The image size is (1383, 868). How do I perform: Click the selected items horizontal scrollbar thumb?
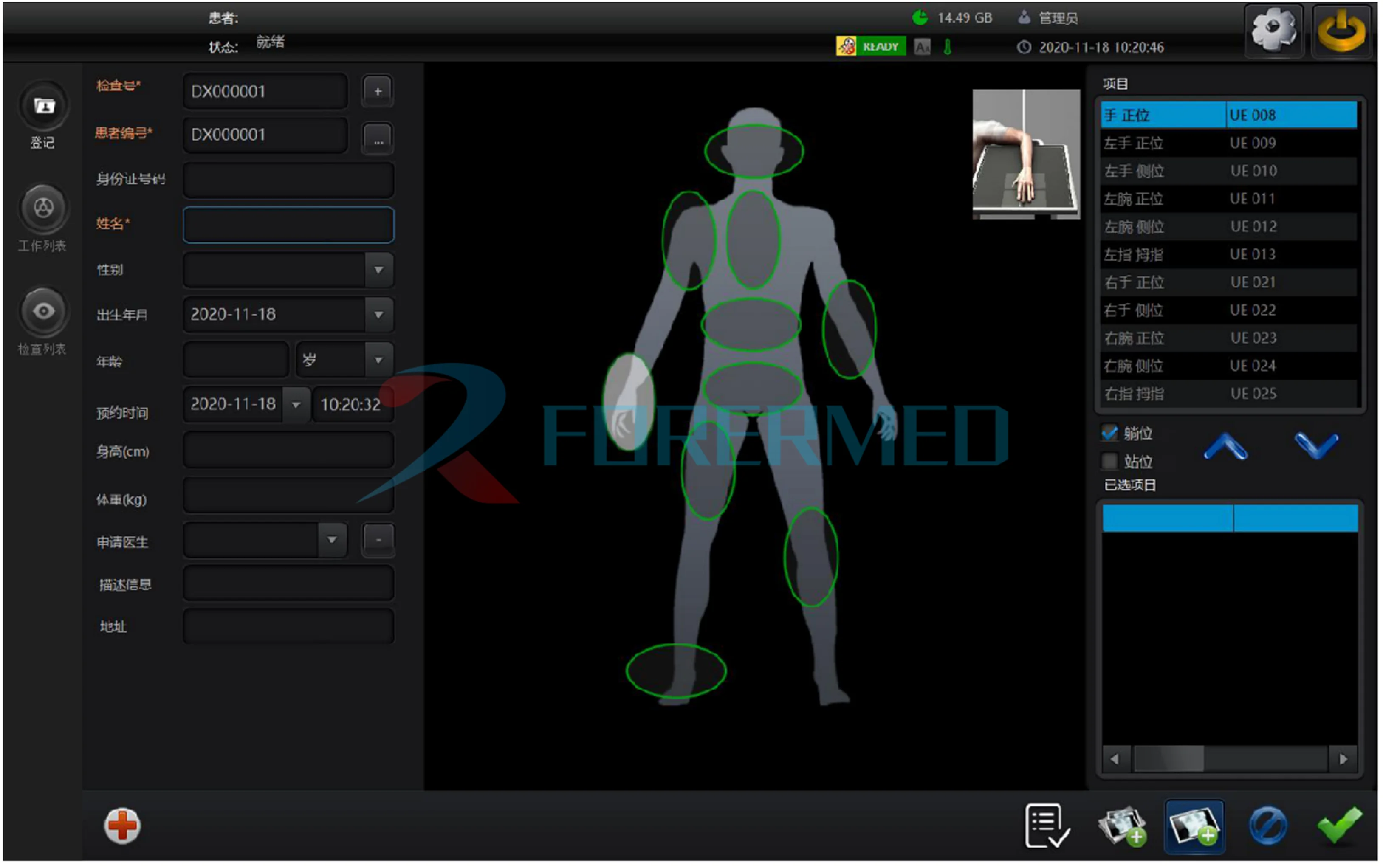click(x=1169, y=759)
